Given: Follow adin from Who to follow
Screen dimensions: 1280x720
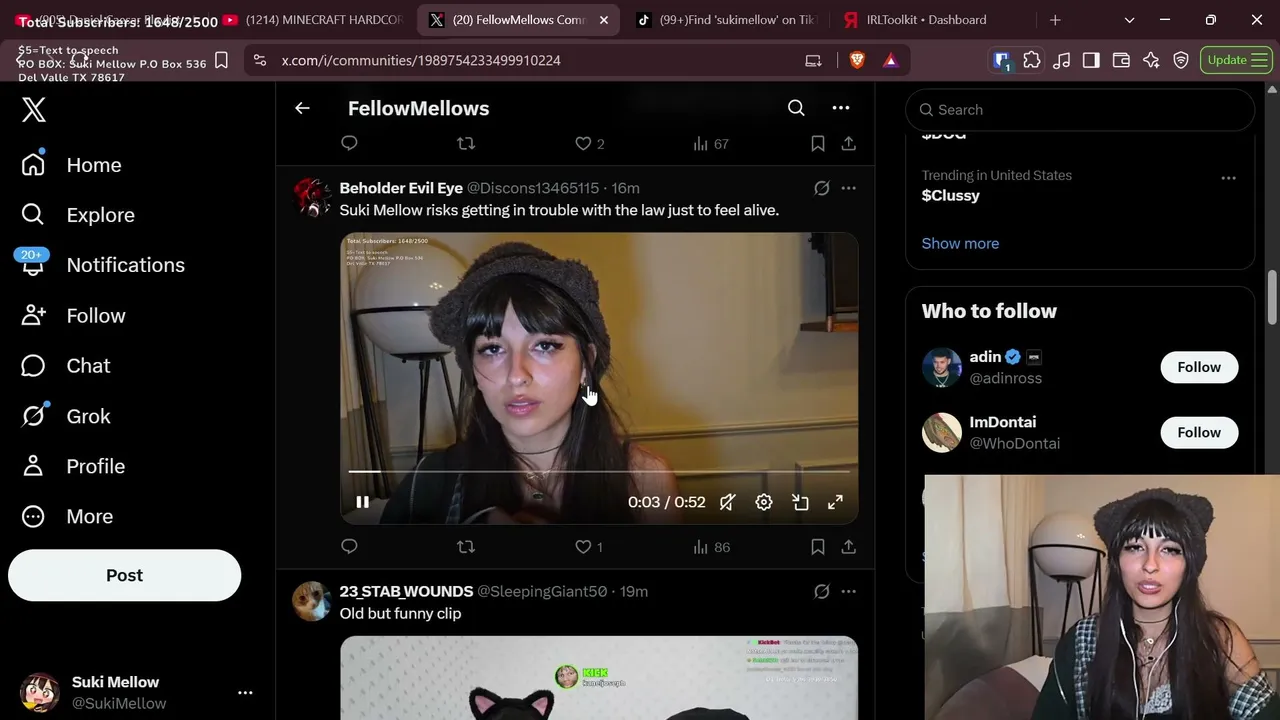Looking at the screenshot, I should click(1199, 367).
